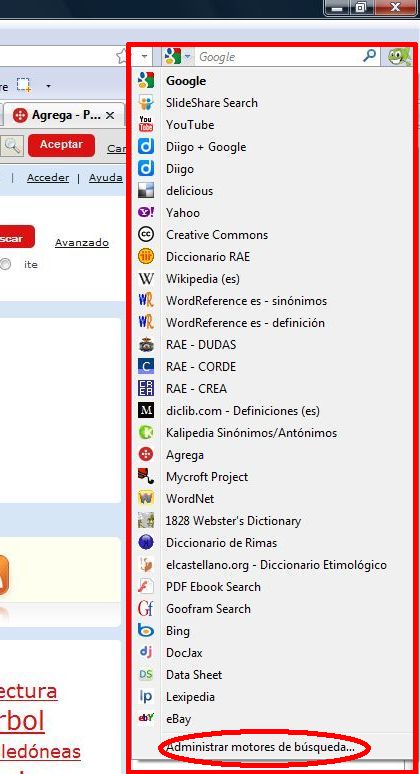Screen dimensions: 420x774
Task: Click the dashed selection capture tool icon
Action: pyautogui.click(x=24, y=85)
